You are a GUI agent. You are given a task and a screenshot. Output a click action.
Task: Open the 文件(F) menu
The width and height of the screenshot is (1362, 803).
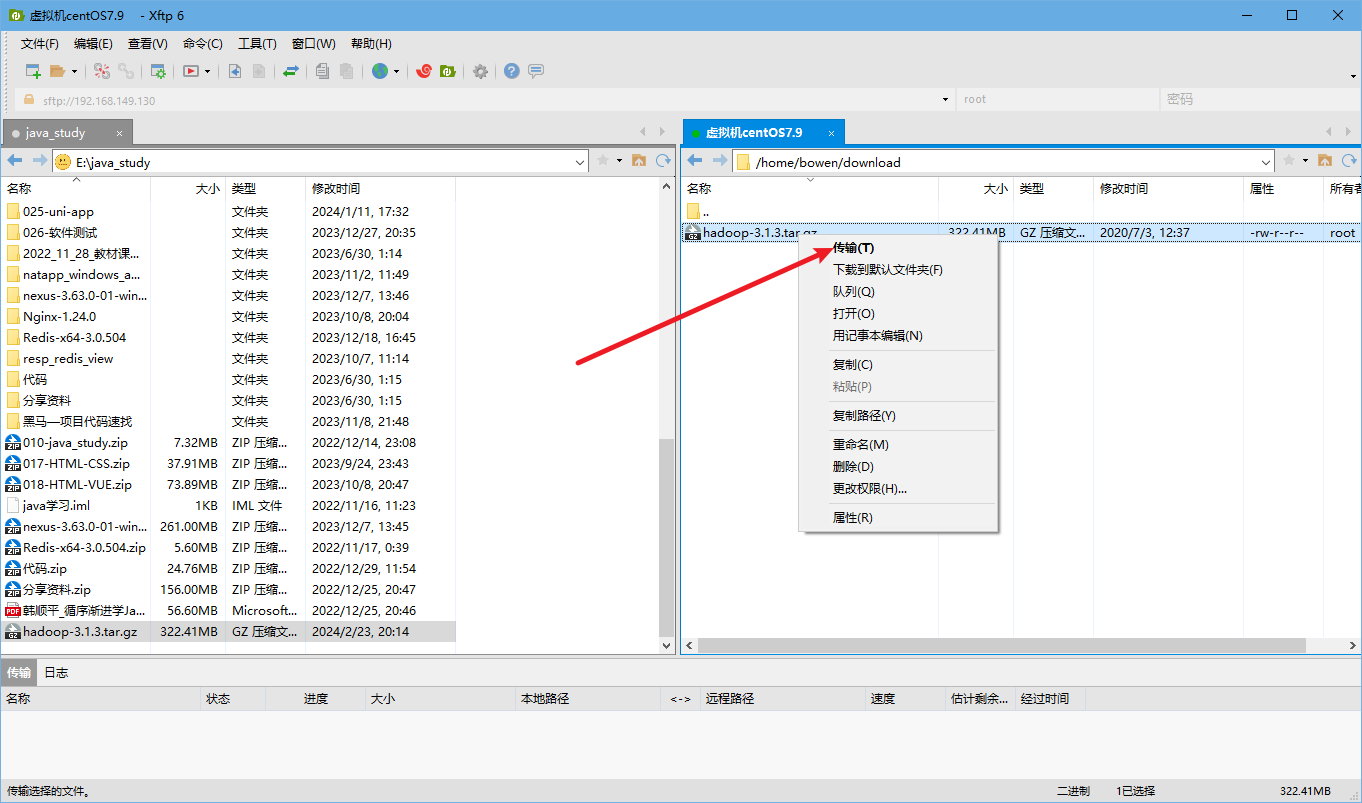pos(40,44)
